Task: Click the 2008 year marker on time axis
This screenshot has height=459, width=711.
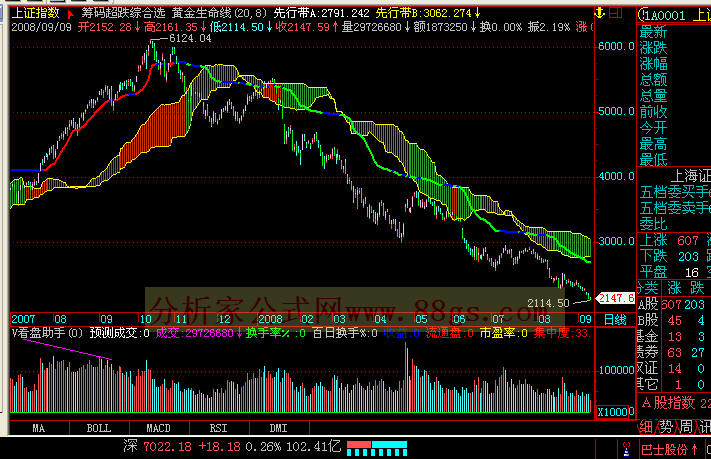Action: click(x=270, y=319)
